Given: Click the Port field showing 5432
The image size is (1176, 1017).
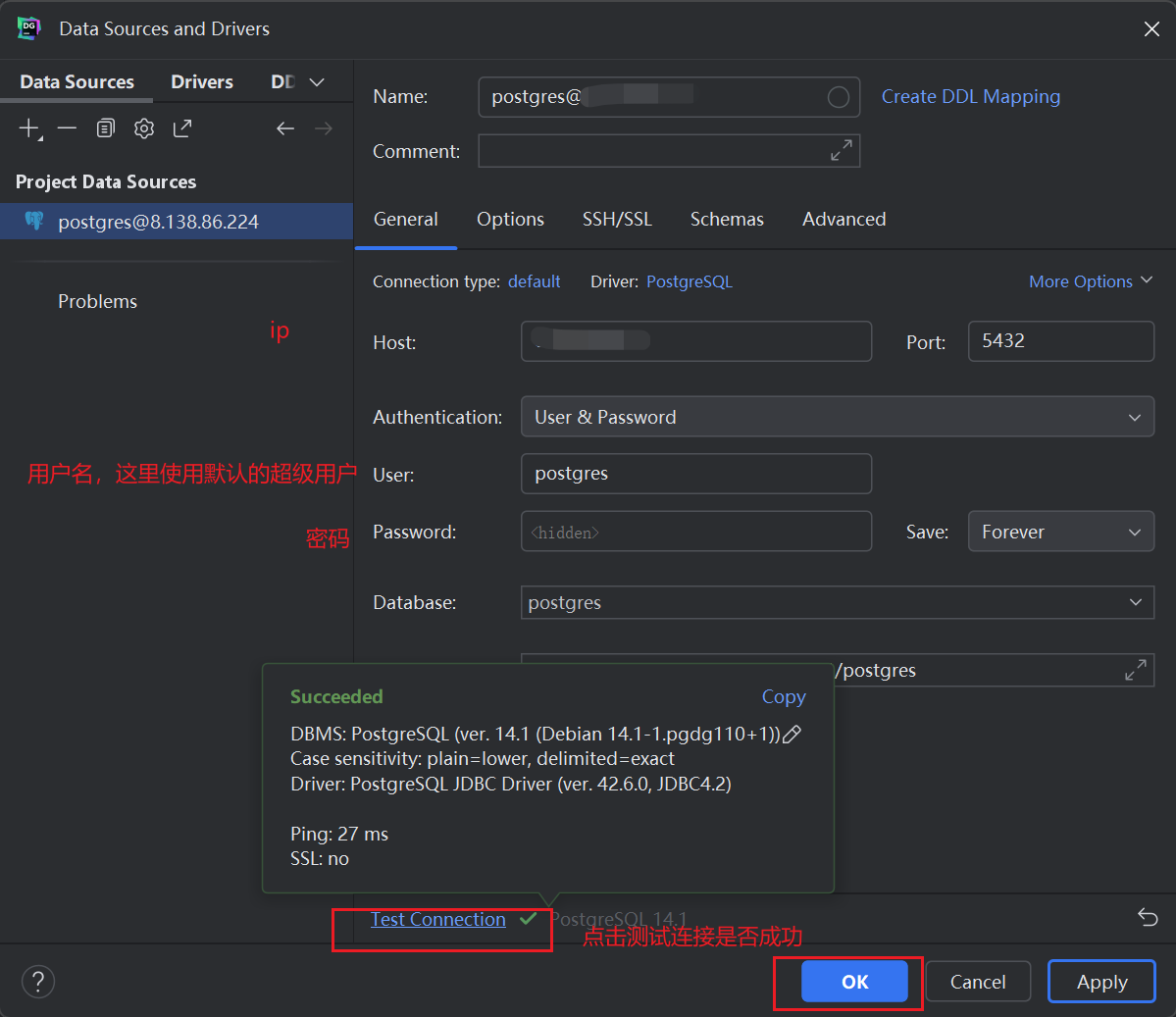Looking at the screenshot, I should (x=1060, y=341).
